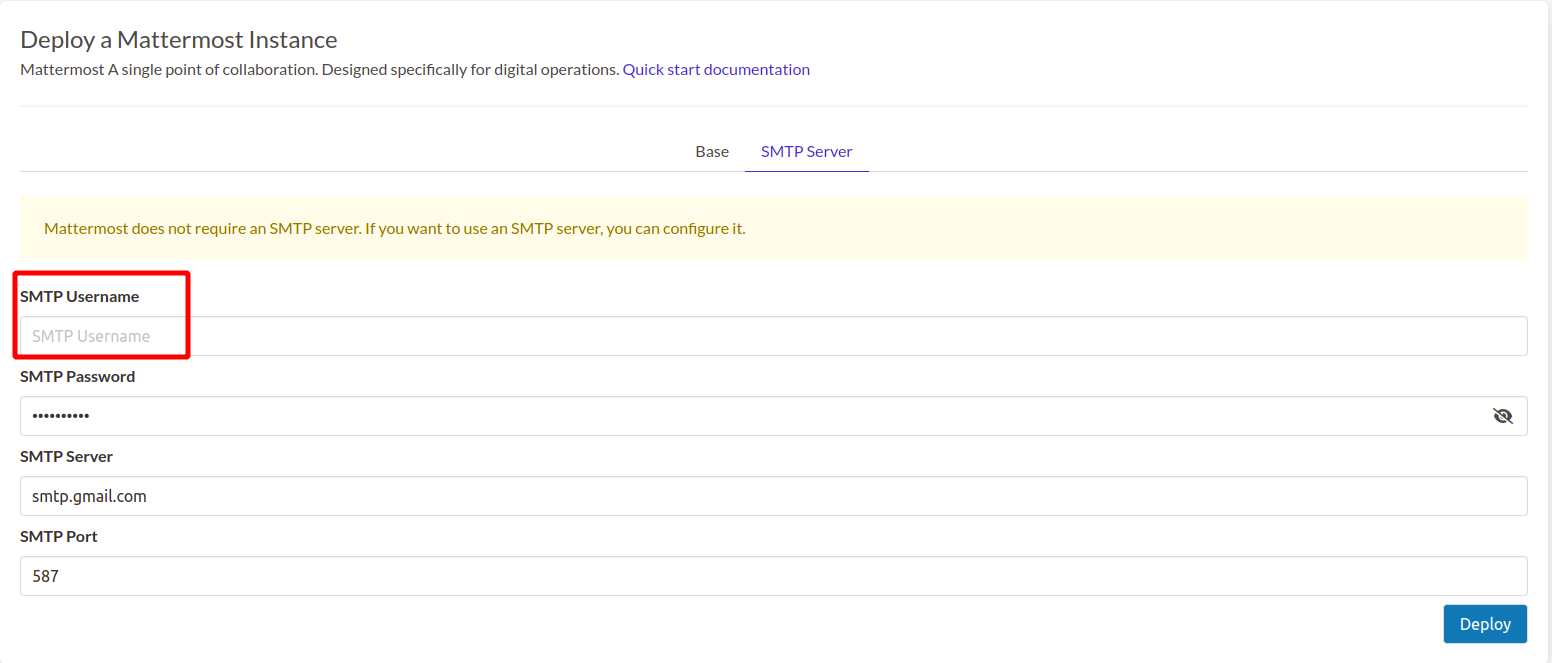
Task: Click the SMTP Port label
Action: point(58,536)
